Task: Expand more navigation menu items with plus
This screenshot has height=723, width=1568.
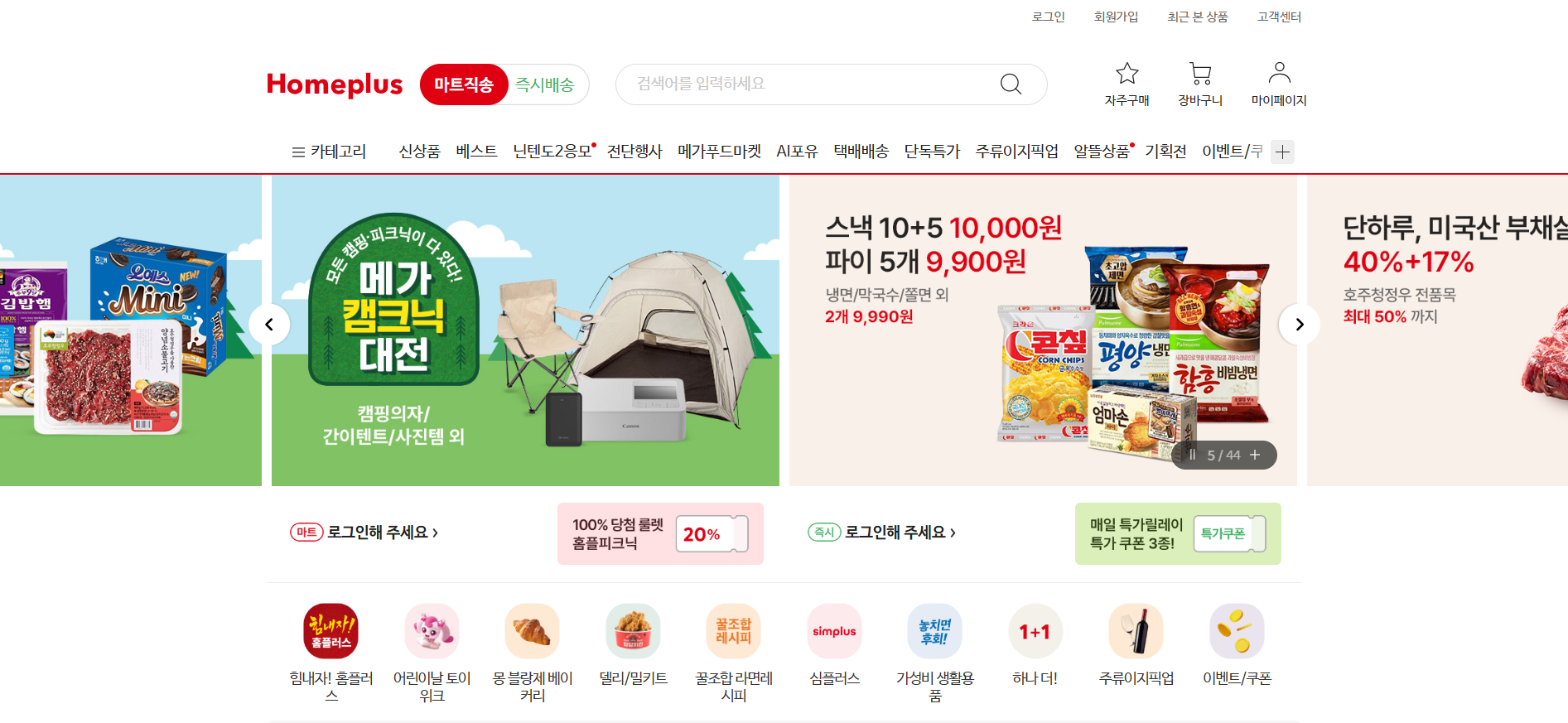Action: coord(1282,152)
